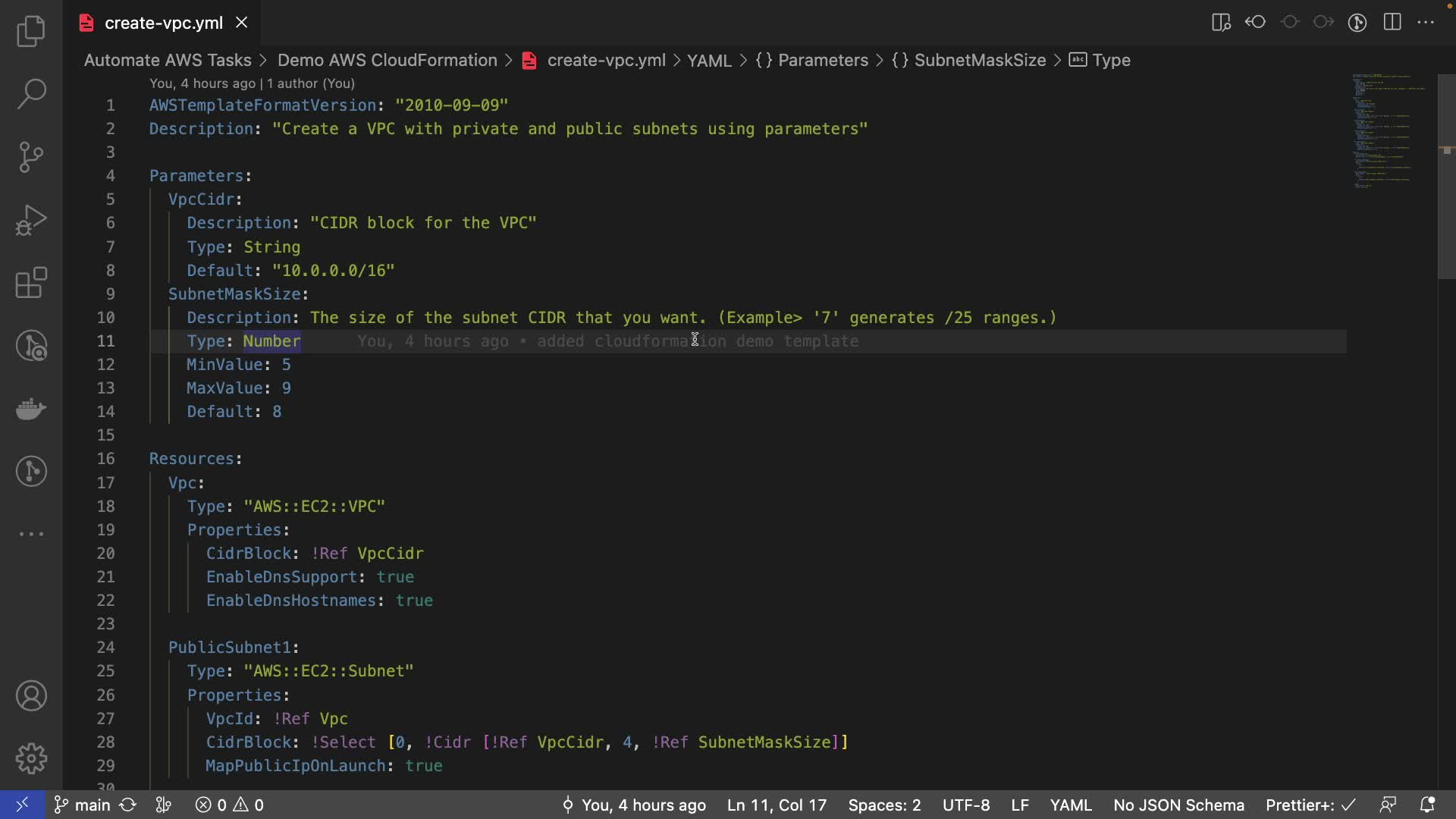Image resolution: width=1456 pixels, height=819 pixels.
Task: Open the Search view
Action: (31, 94)
